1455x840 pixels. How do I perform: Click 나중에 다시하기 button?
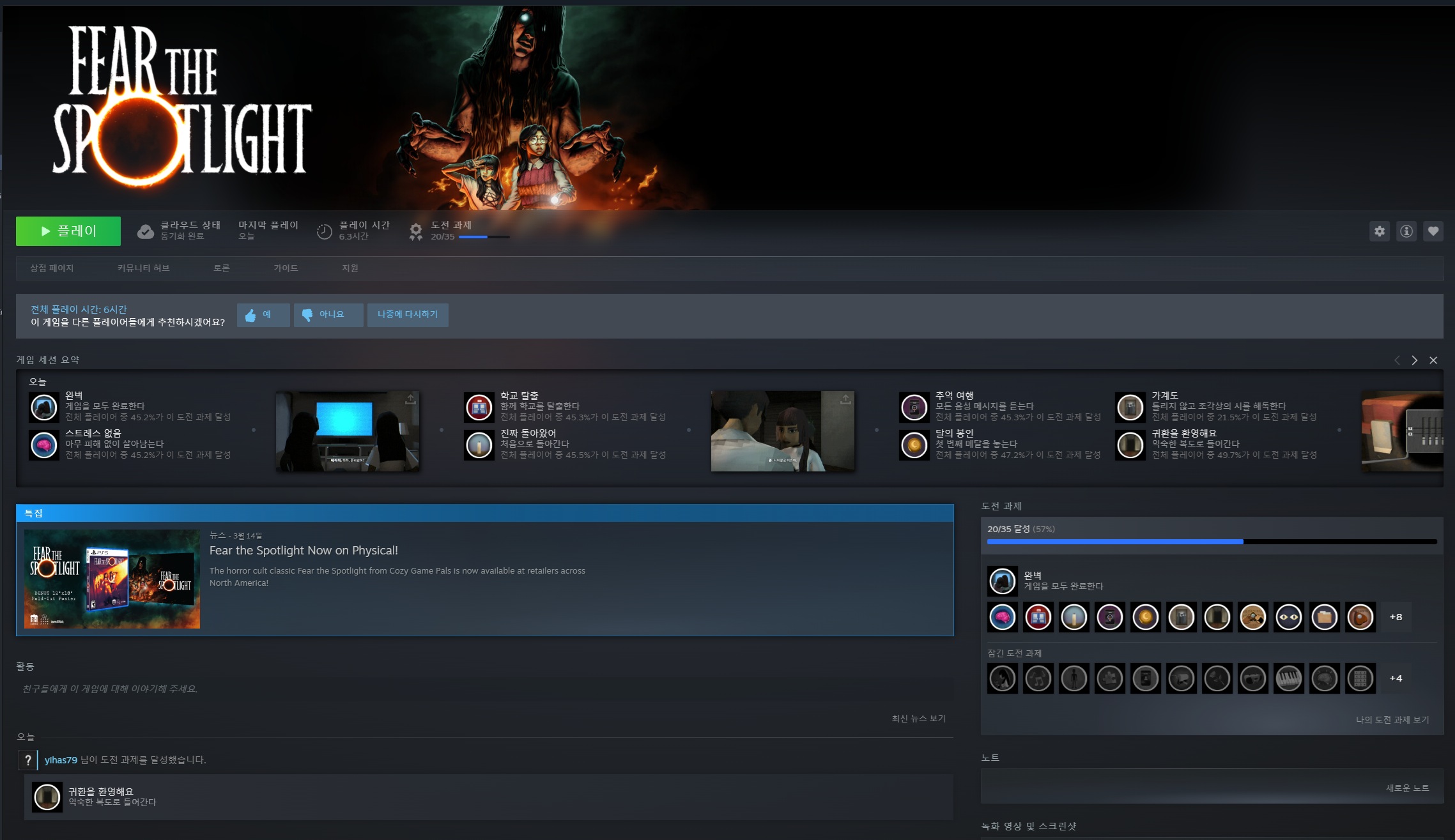pyautogui.click(x=407, y=315)
